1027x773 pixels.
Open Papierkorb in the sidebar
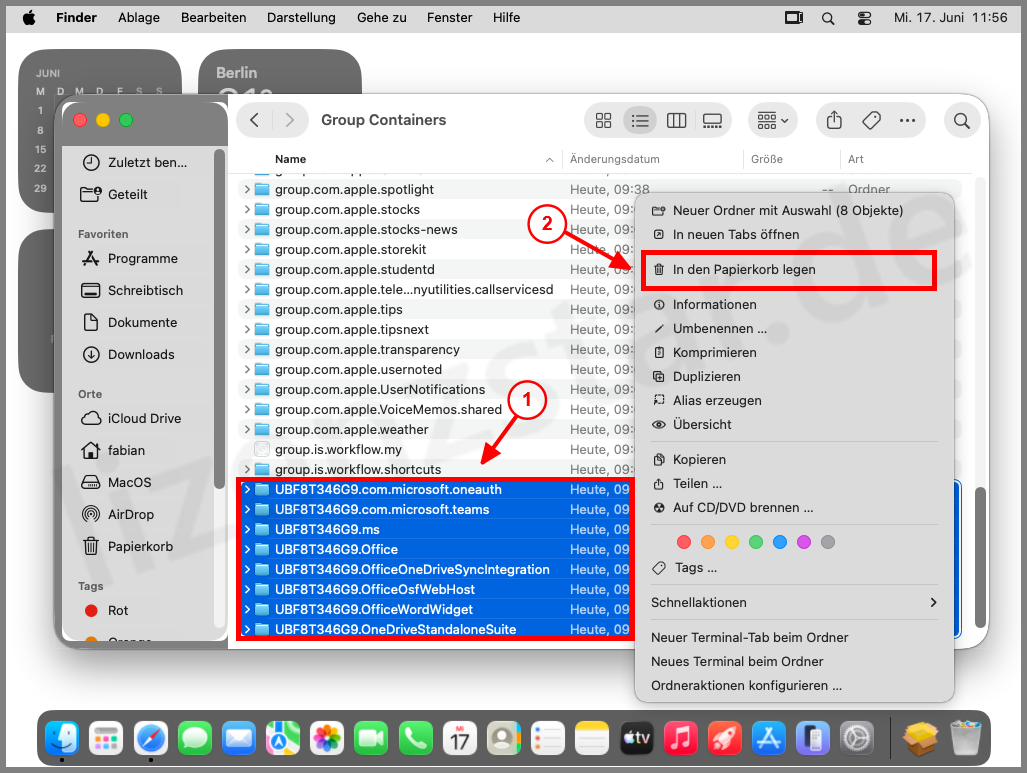[x=127, y=546]
